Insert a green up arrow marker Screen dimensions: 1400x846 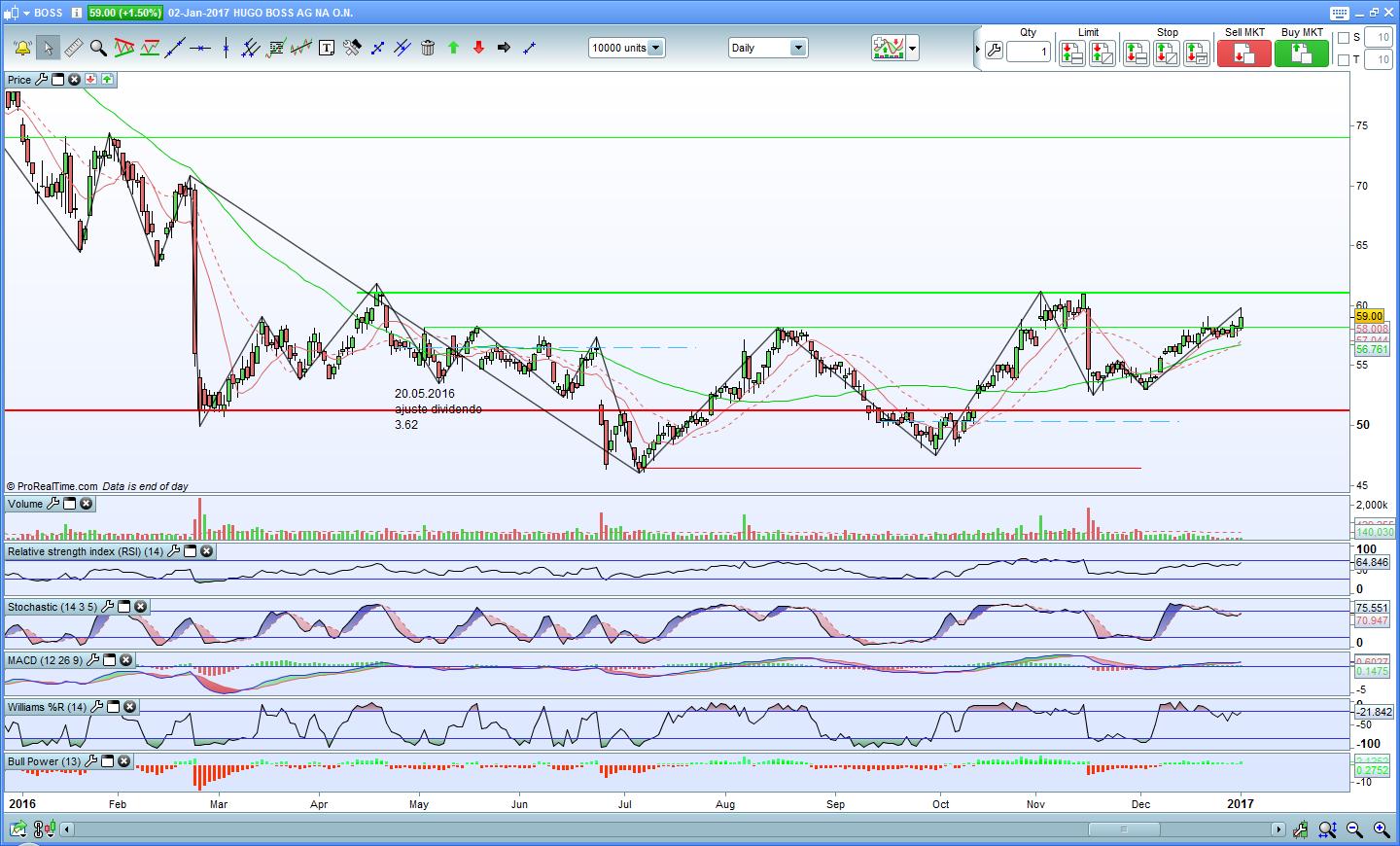pos(453,48)
